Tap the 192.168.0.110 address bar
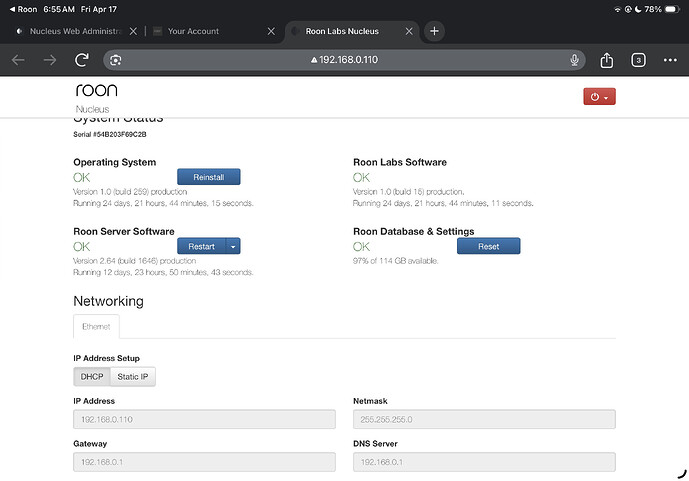 pos(344,60)
